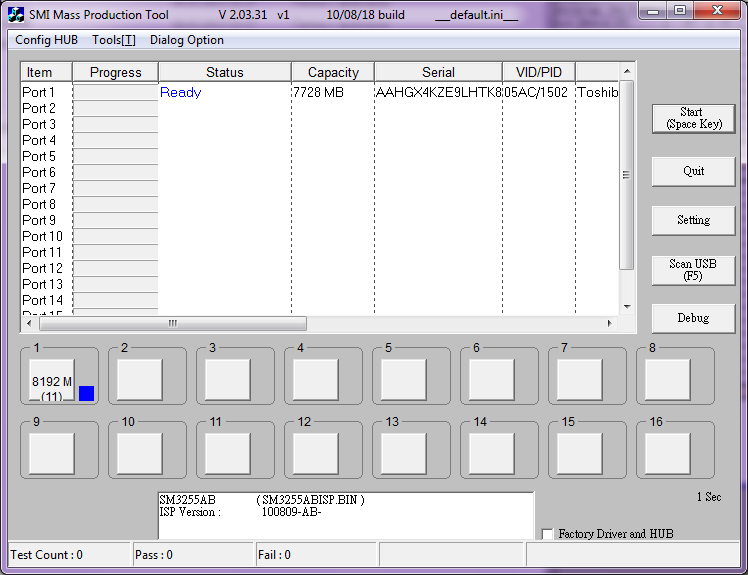Screen dimensions: 748x575
Task: Click the serial AAHGX4KZE9LHTK8 cell
Action: pyautogui.click(x=438, y=92)
